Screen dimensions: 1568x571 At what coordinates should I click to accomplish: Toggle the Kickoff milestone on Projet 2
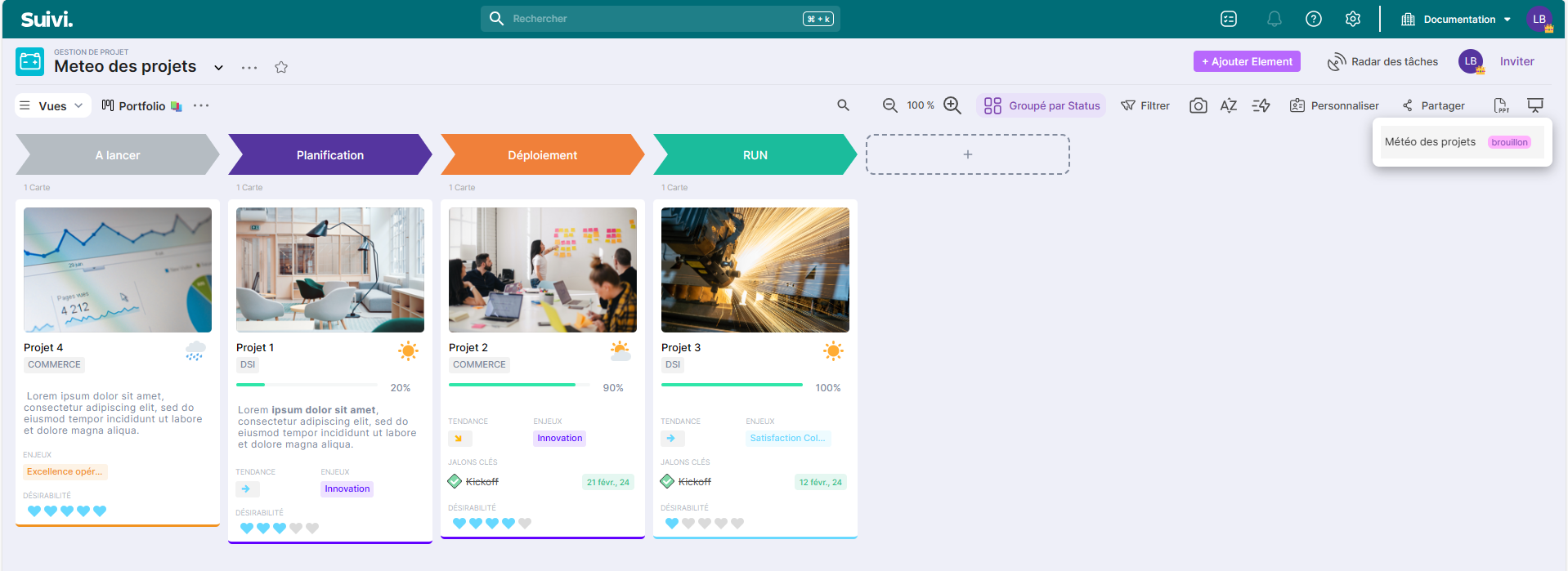(x=455, y=482)
